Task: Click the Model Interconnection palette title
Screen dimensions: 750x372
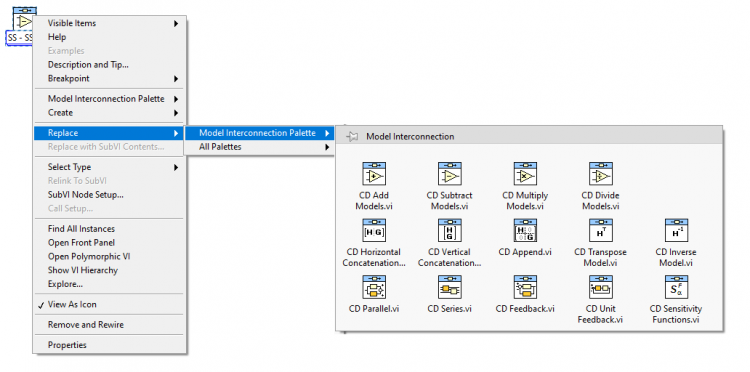Action: tap(410, 137)
